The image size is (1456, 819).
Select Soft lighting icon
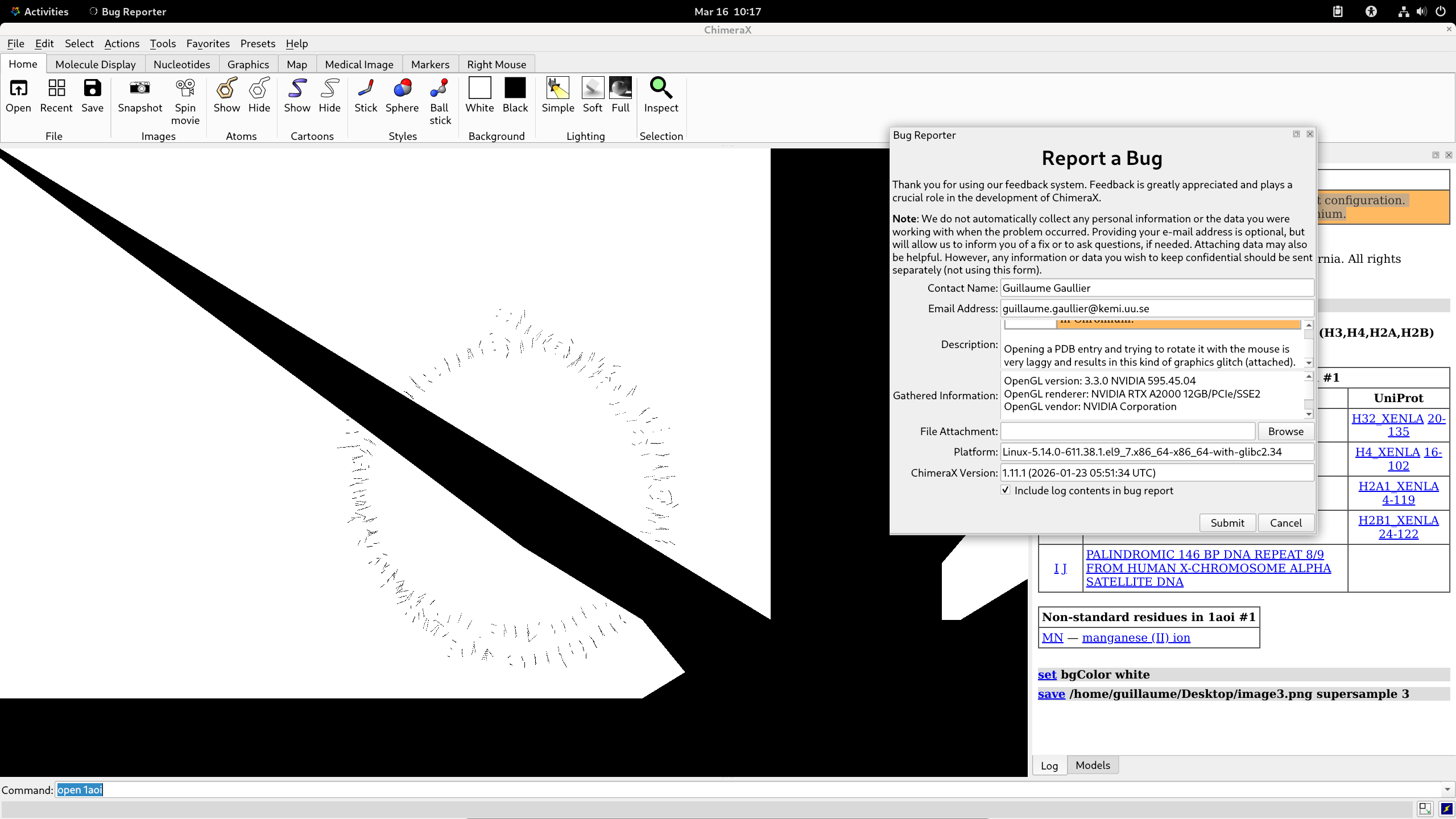(592, 88)
